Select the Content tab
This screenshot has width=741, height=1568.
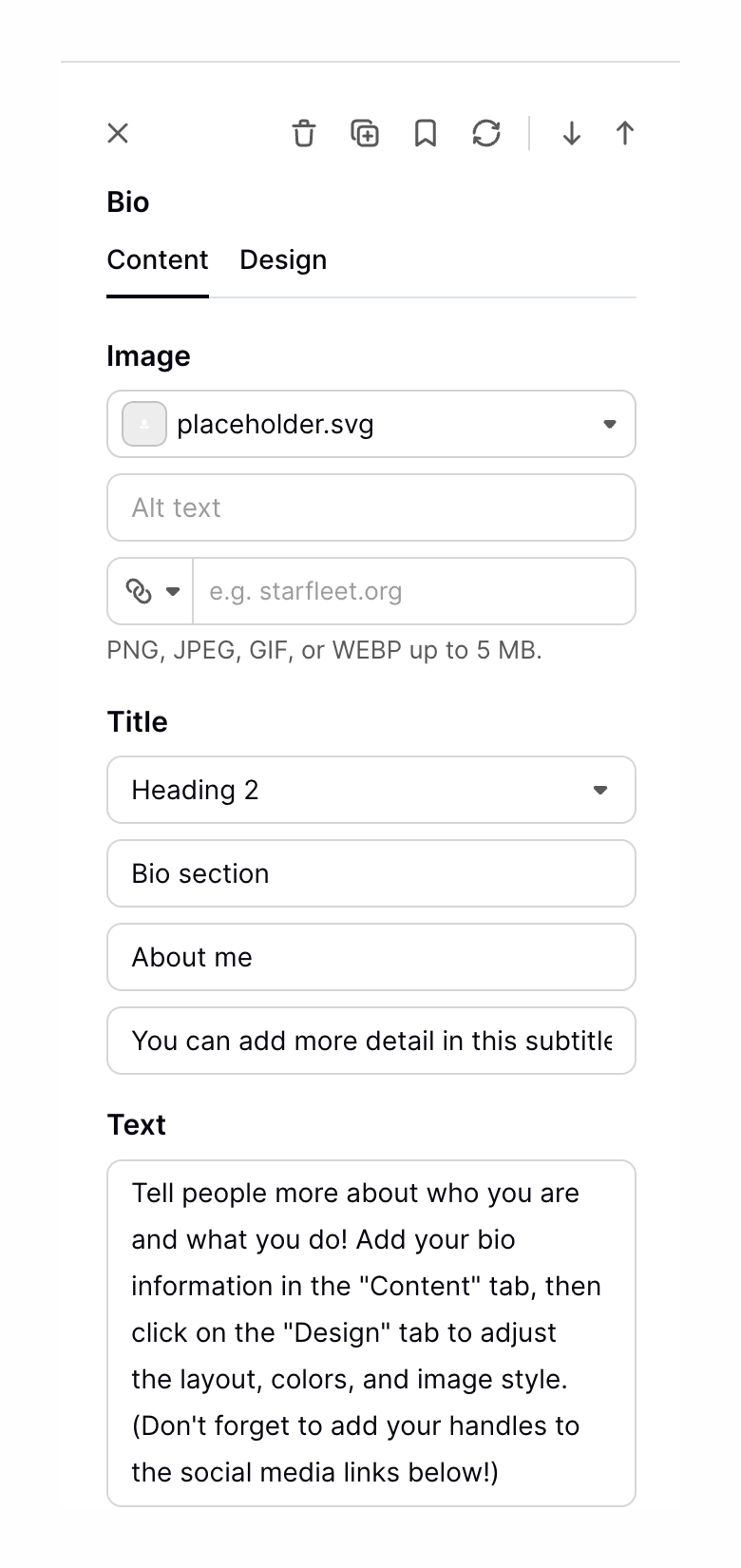pyautogui.click(x=158, y=259)
